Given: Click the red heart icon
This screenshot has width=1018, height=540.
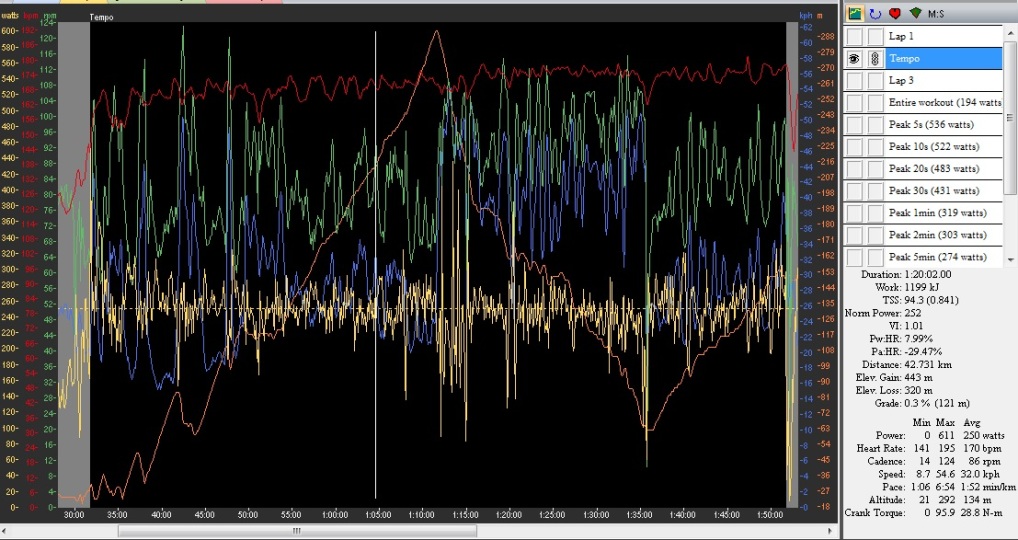Looking at the screenshot, I should coord(896,14).
